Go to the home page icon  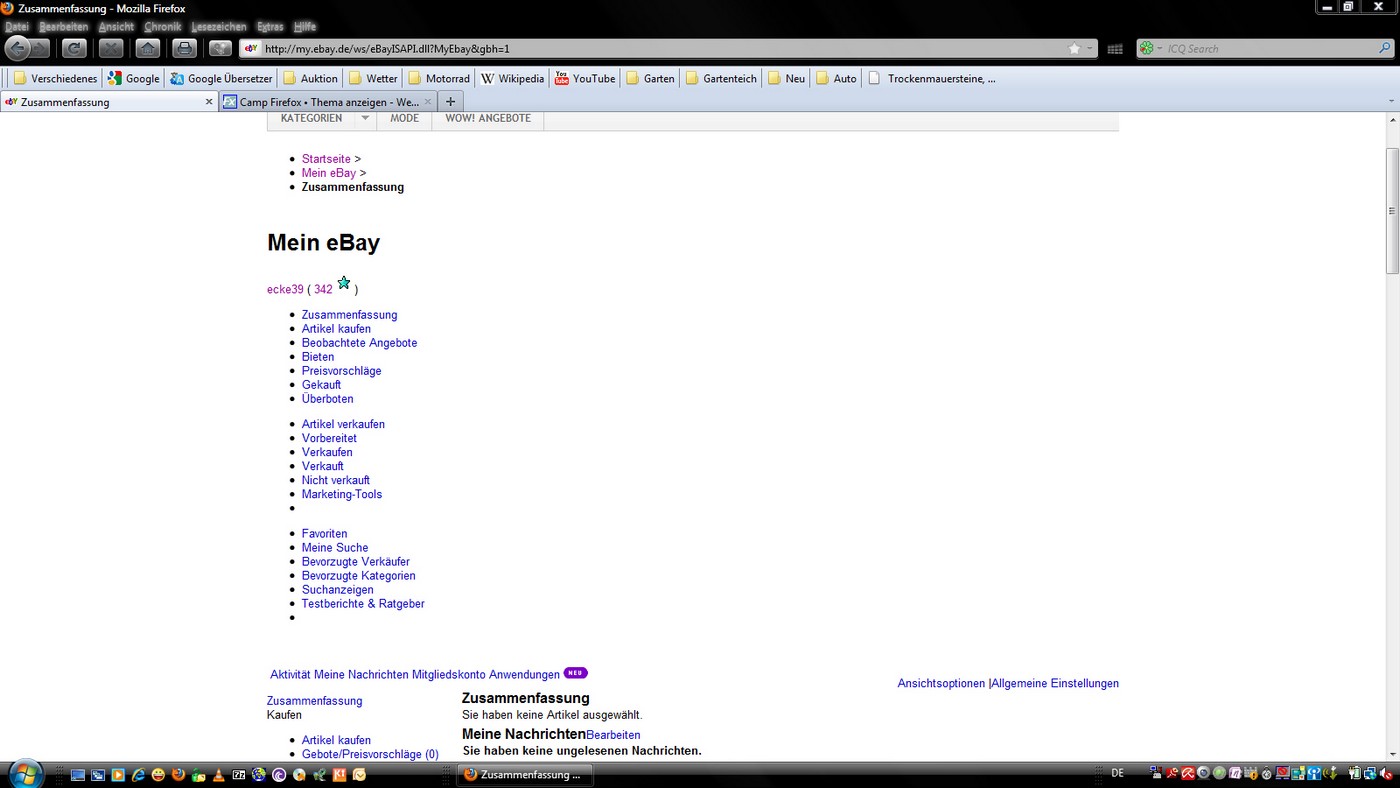148,48
